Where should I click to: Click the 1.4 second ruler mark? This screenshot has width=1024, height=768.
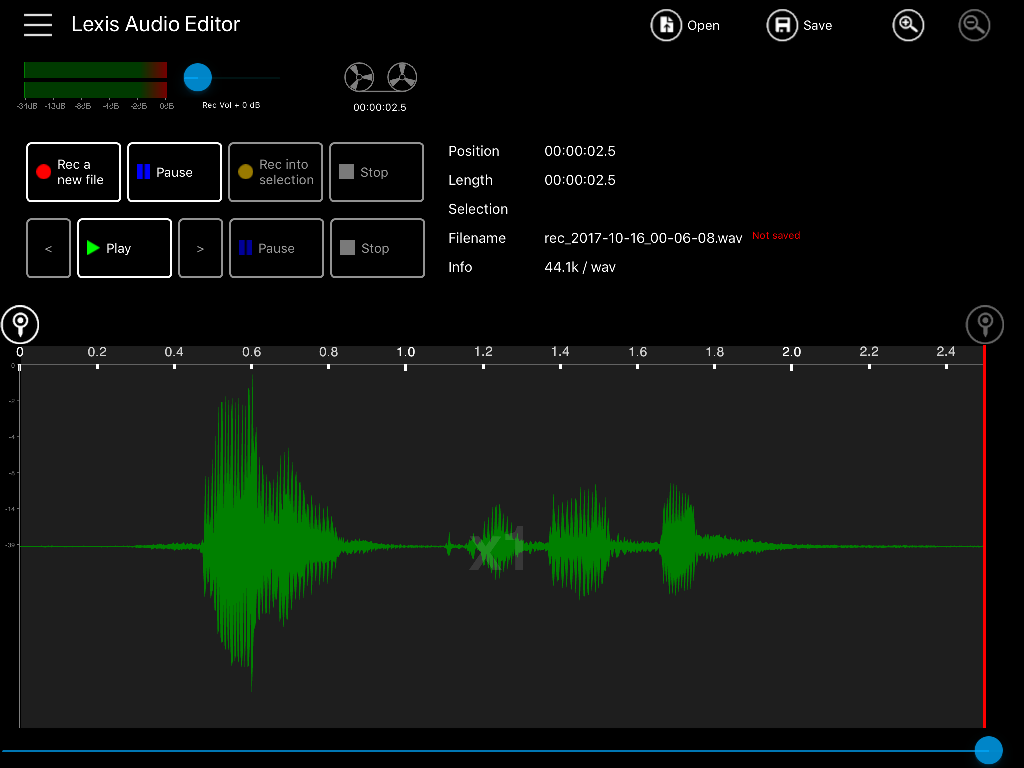point(560,352)
